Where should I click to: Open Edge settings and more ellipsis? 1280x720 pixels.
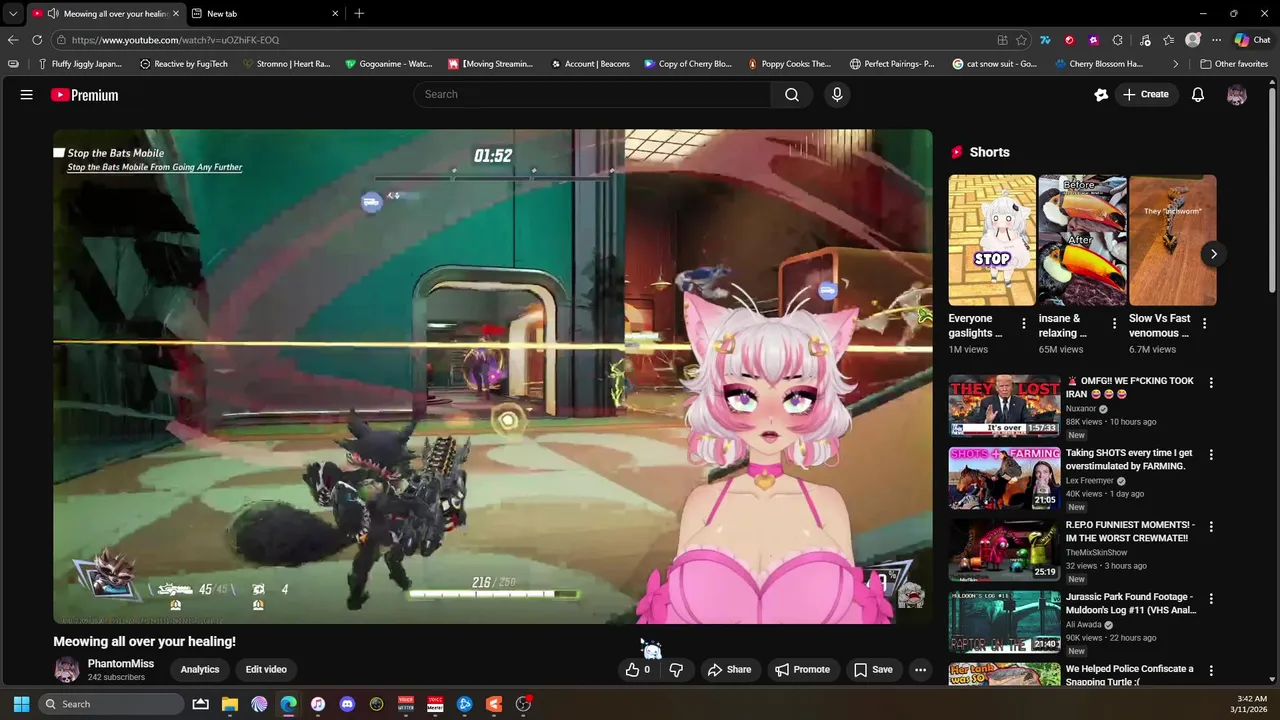pos(1216,40)
